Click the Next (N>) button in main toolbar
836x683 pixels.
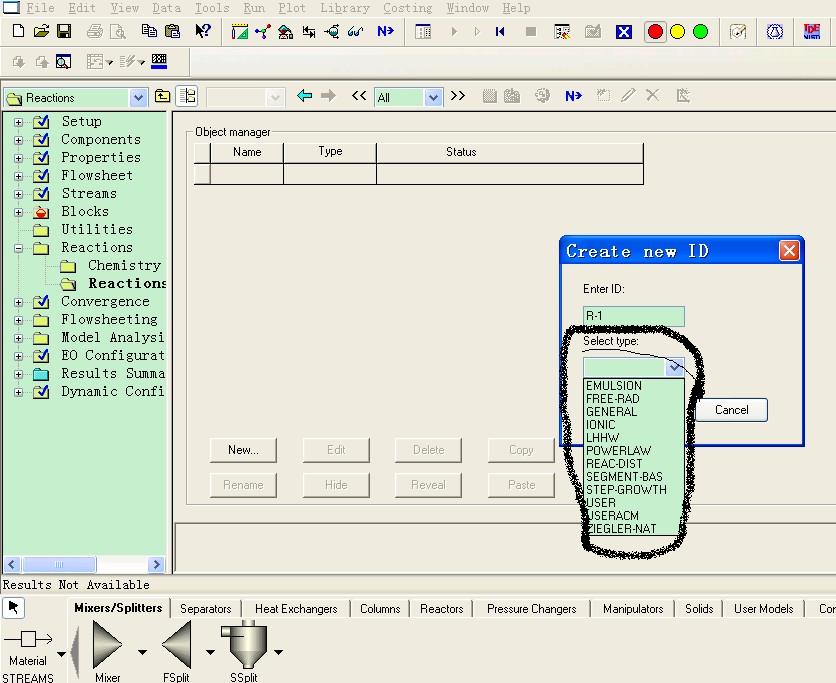tap(385, 32)
